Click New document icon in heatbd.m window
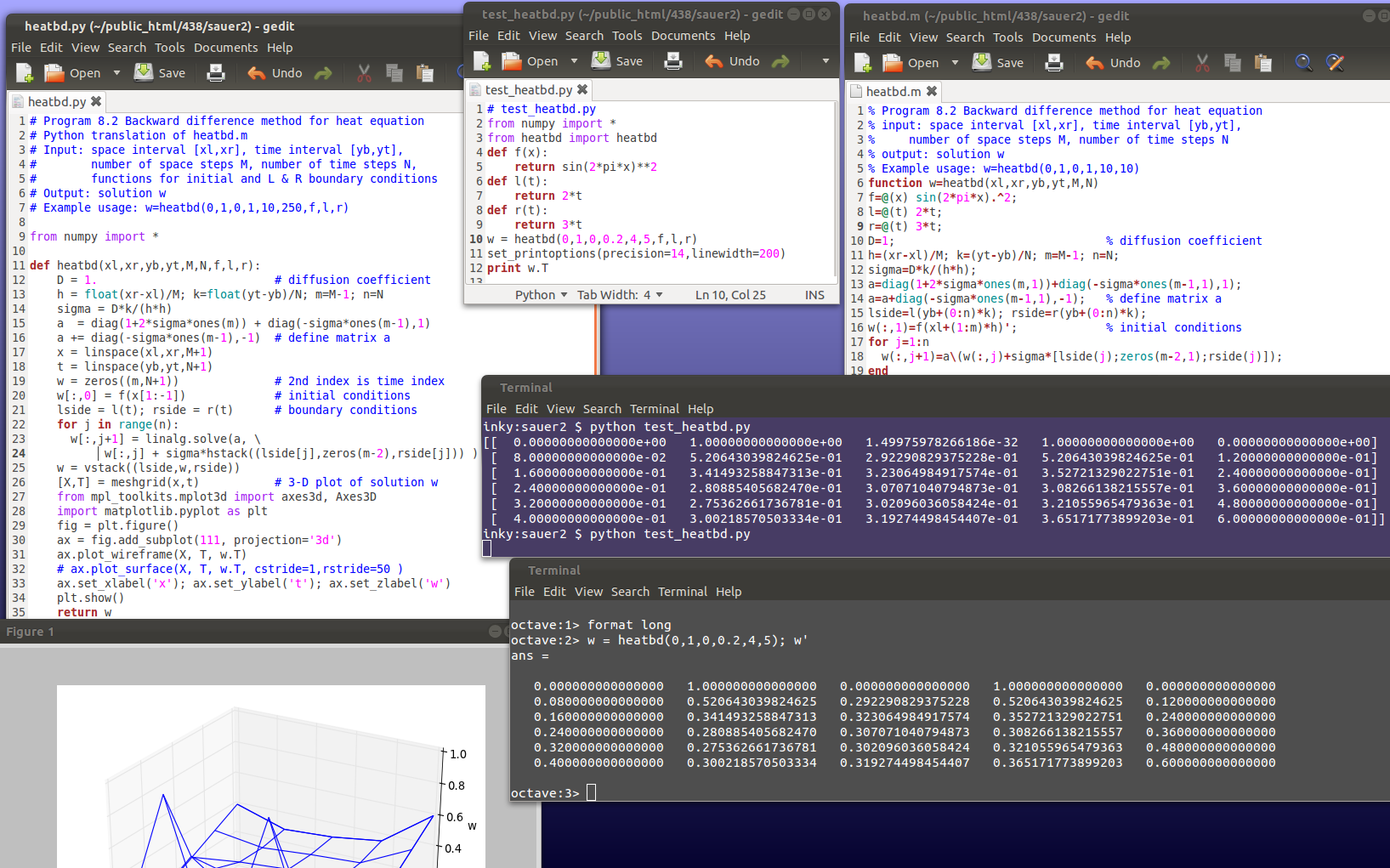Viewport: 1390px width, 868px height. (863, 63)
